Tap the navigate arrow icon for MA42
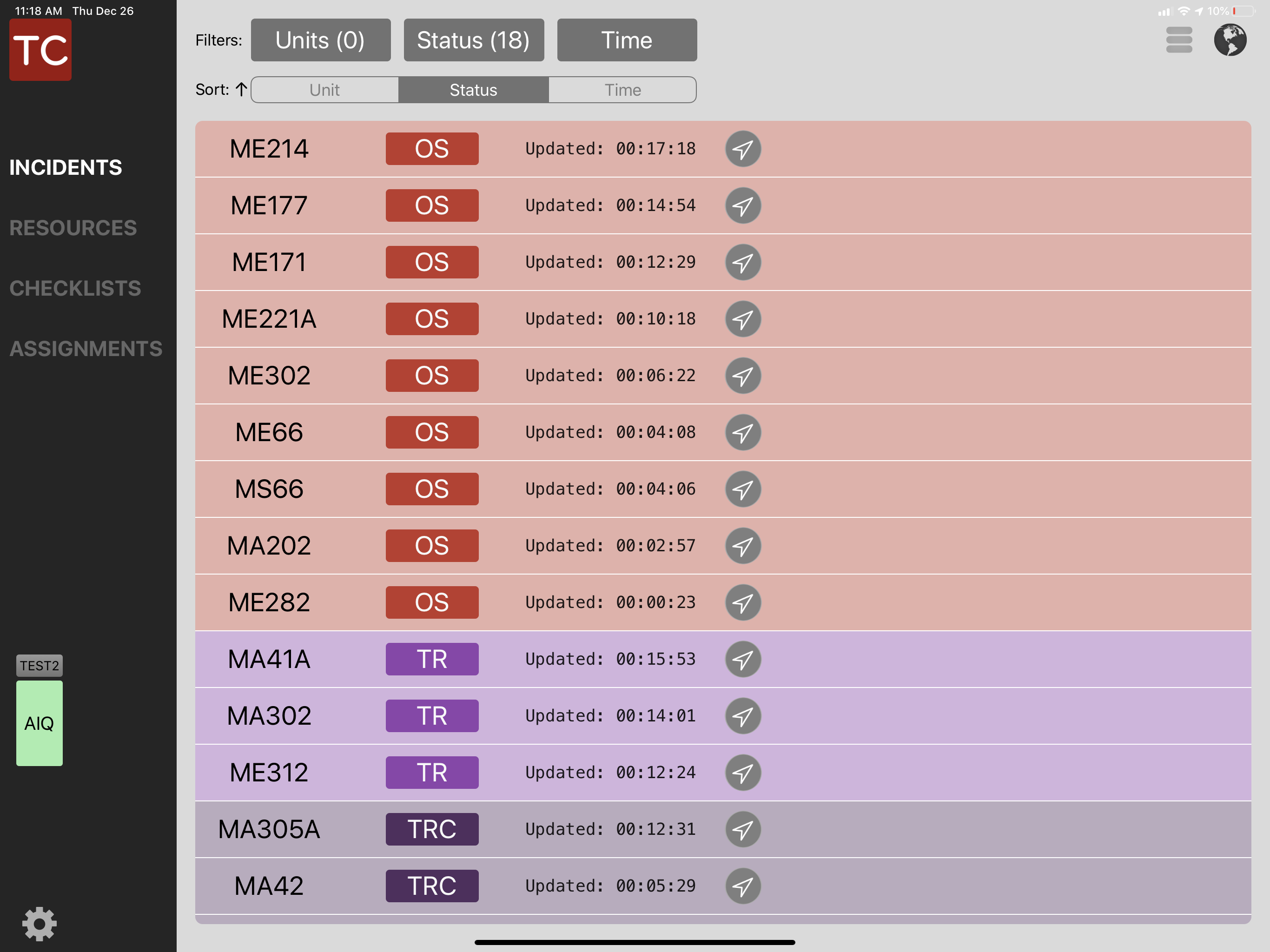Screen dimensions: 1270x952 [742, 886]
